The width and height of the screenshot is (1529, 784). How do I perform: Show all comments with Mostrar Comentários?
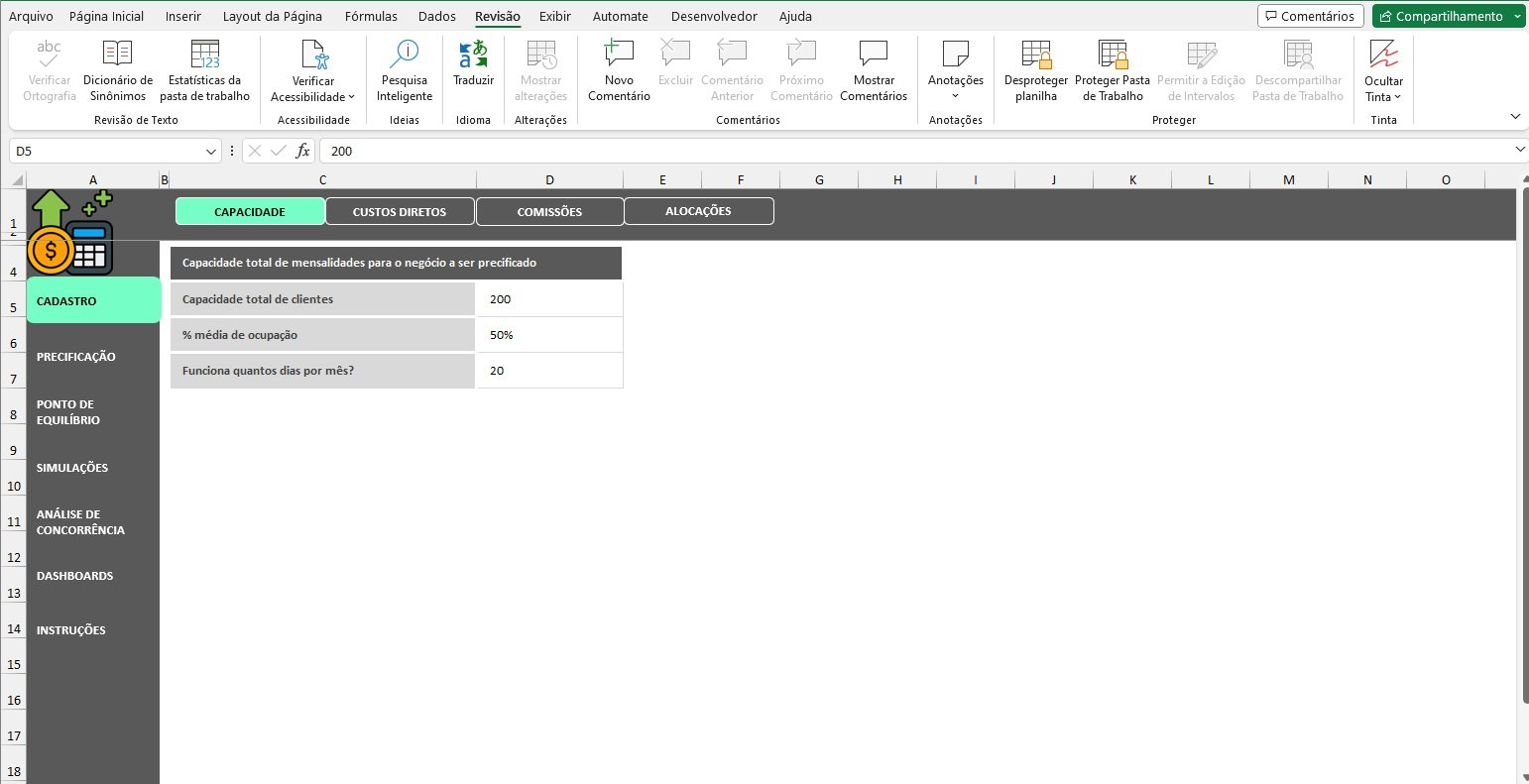pos(873,71)
